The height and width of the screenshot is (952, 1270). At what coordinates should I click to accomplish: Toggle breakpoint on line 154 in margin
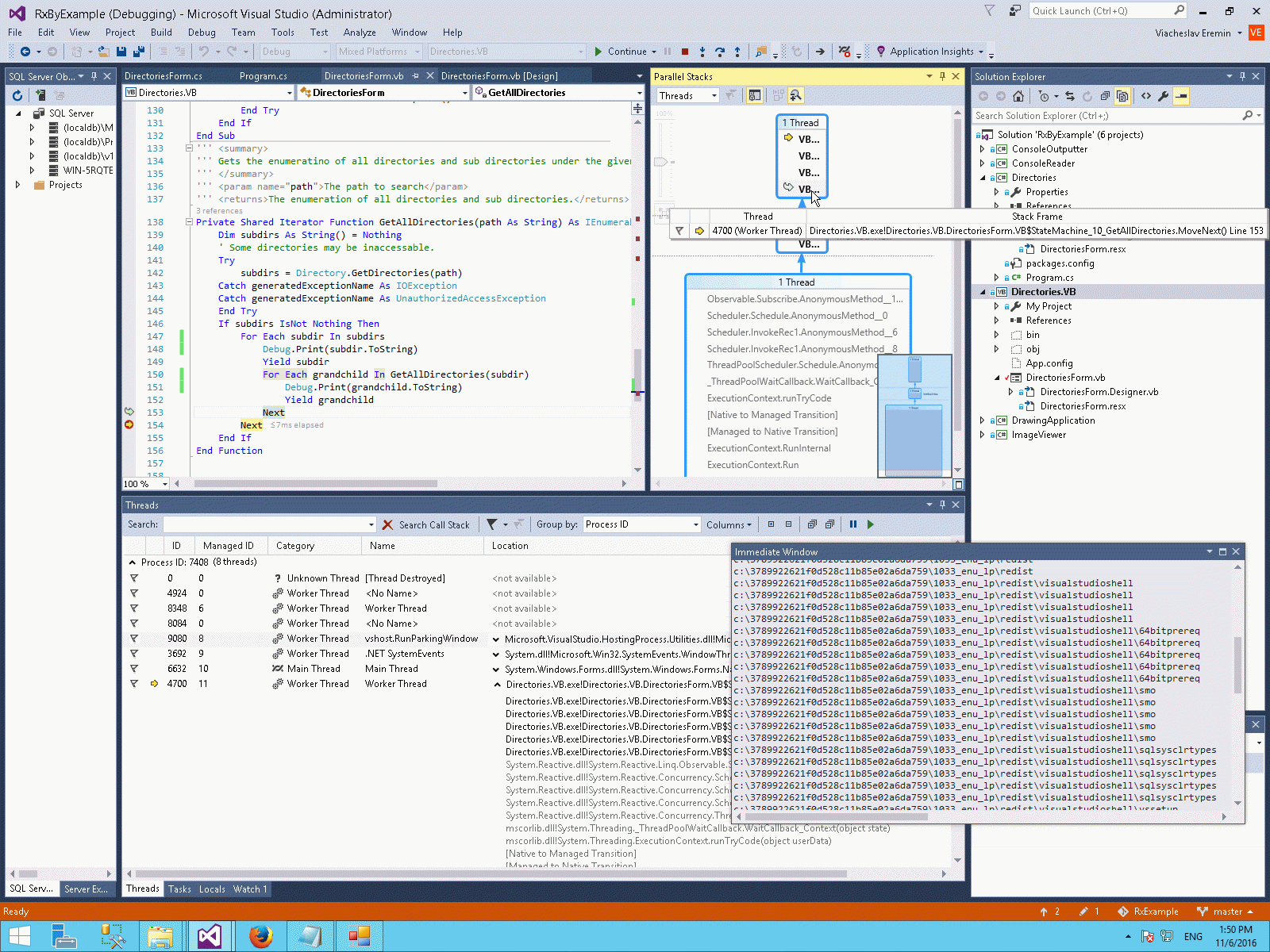129,425
